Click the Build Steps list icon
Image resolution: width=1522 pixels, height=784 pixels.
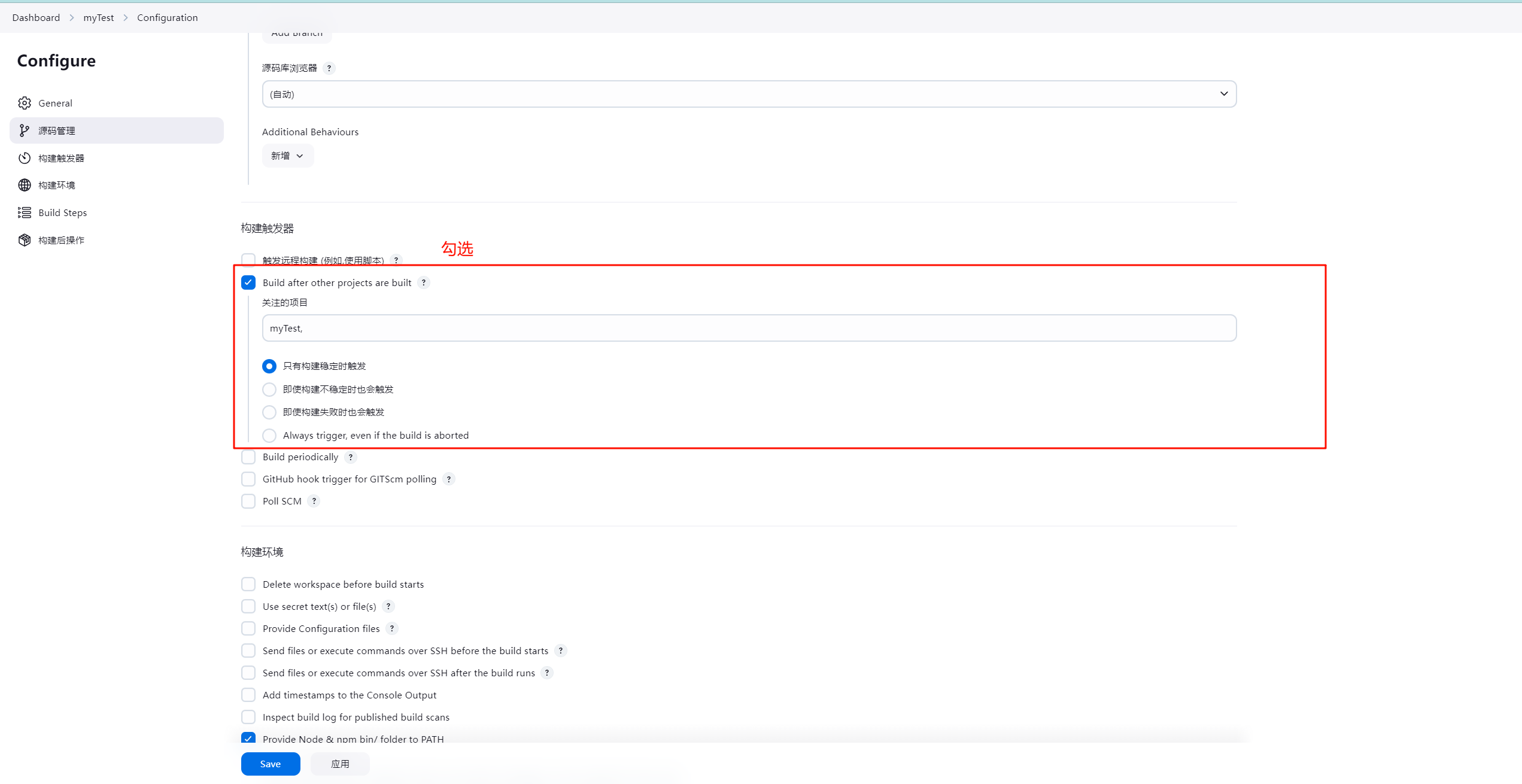pyautogui.click(x=25, y=212)
